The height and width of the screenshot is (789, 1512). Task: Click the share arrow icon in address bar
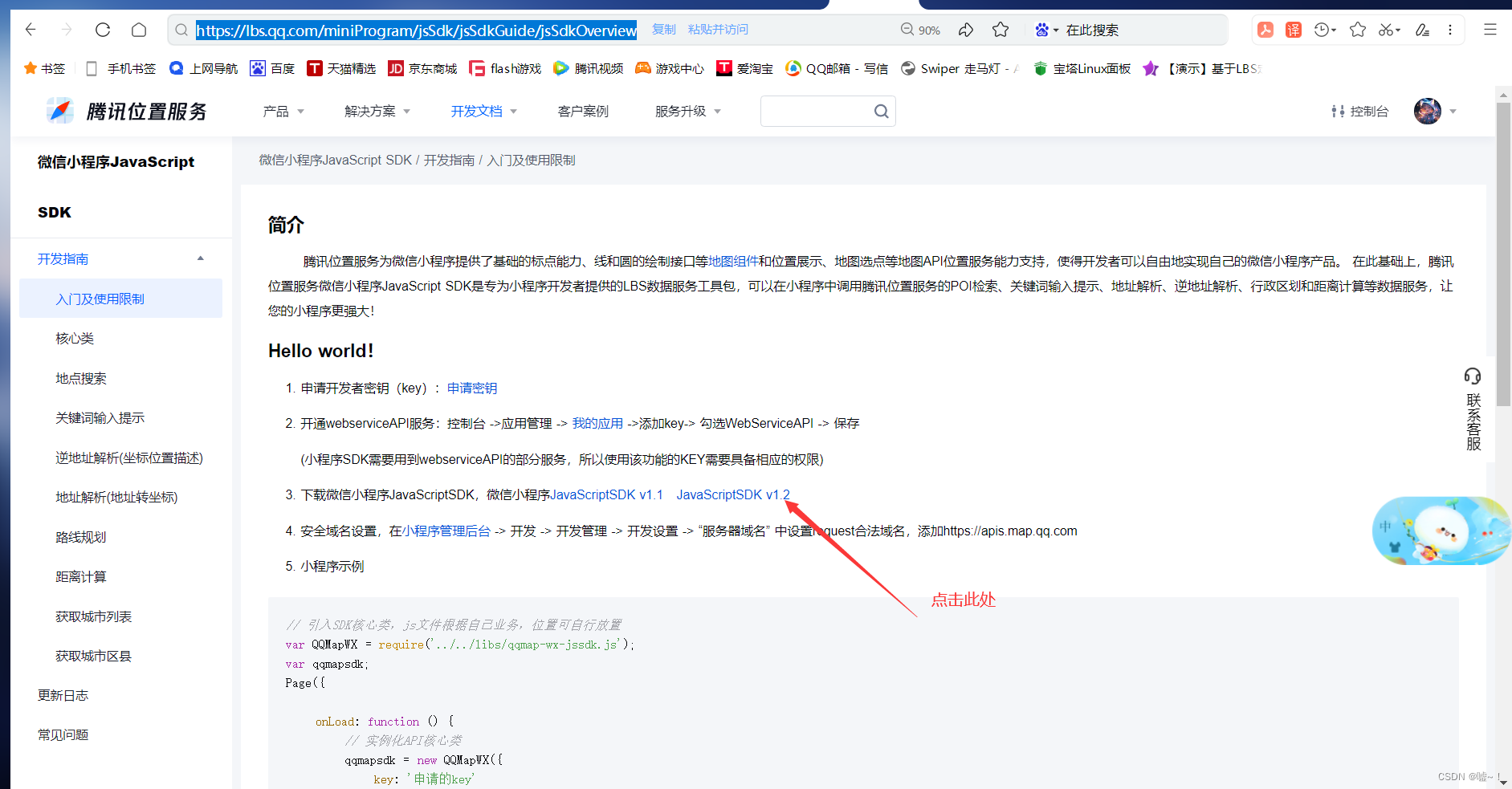tap(966, 30)
